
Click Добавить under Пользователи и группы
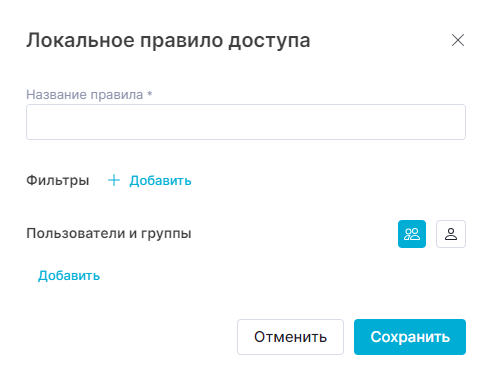point(69,276)
